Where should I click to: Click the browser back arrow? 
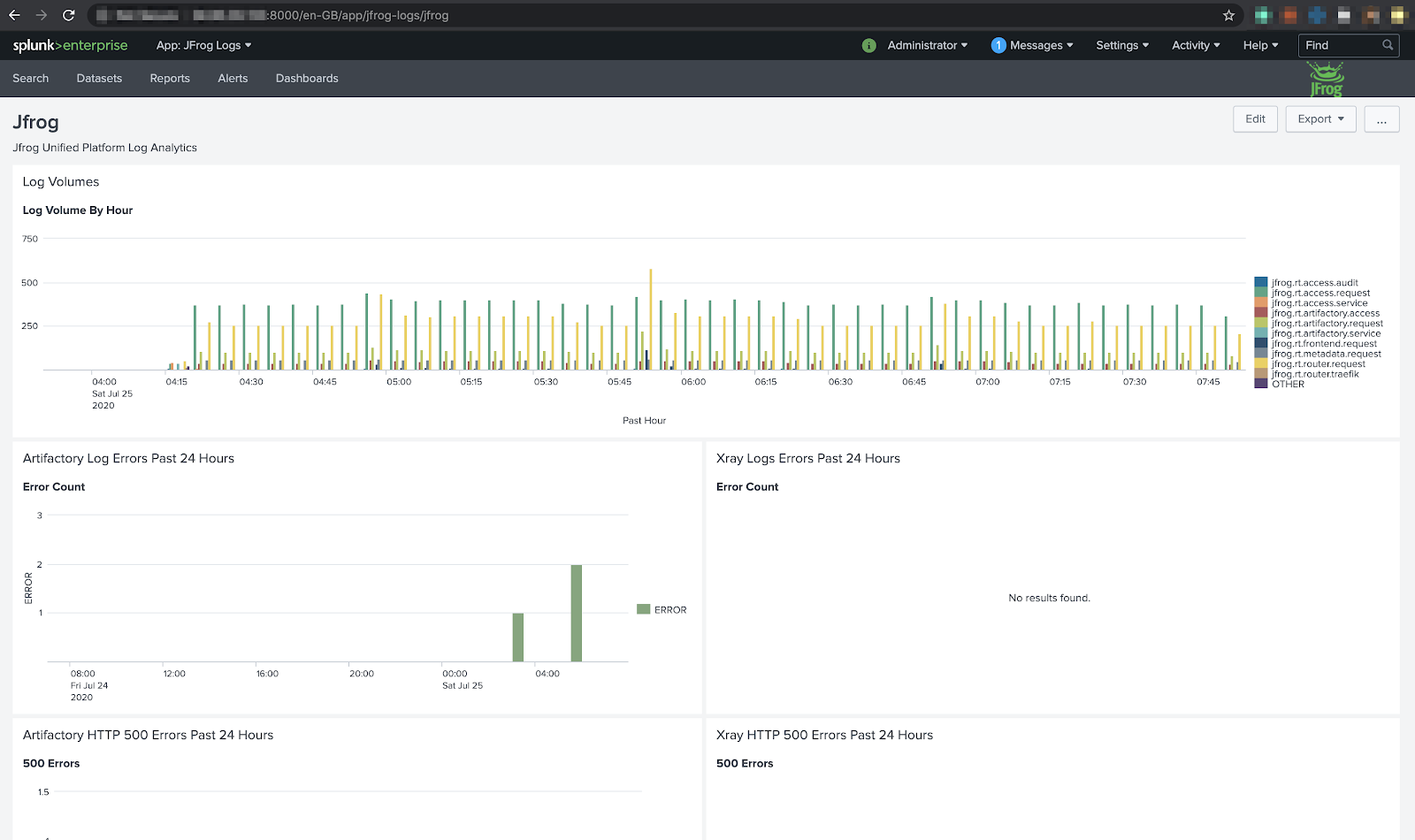14,15
